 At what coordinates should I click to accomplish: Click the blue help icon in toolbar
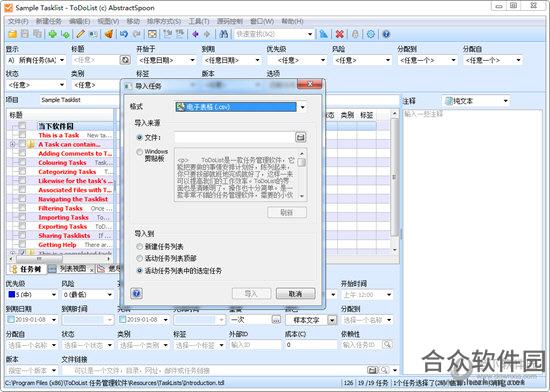point(386,34)
